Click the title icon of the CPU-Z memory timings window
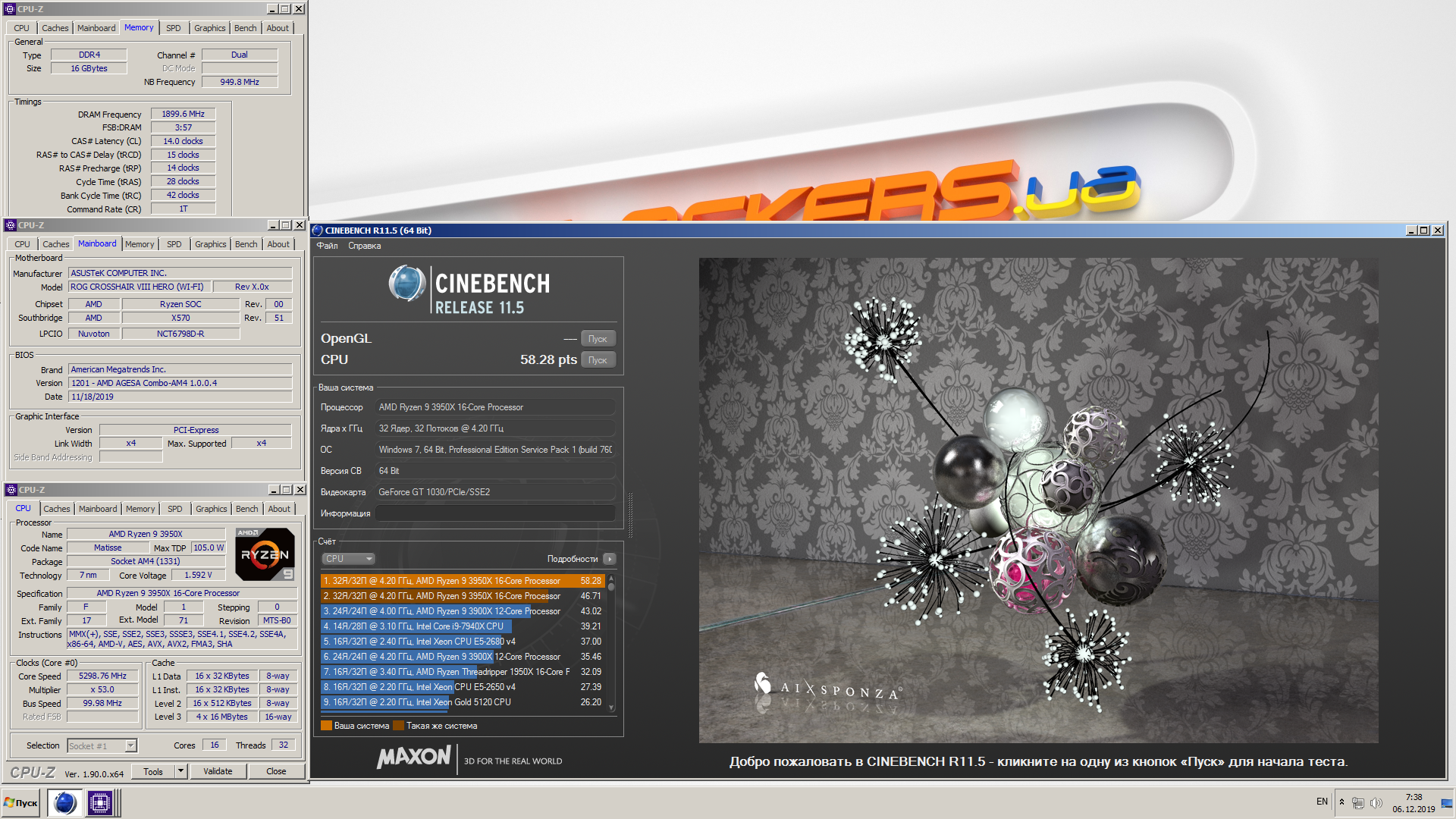1456x819 pixels. click(x=10, y=9)
